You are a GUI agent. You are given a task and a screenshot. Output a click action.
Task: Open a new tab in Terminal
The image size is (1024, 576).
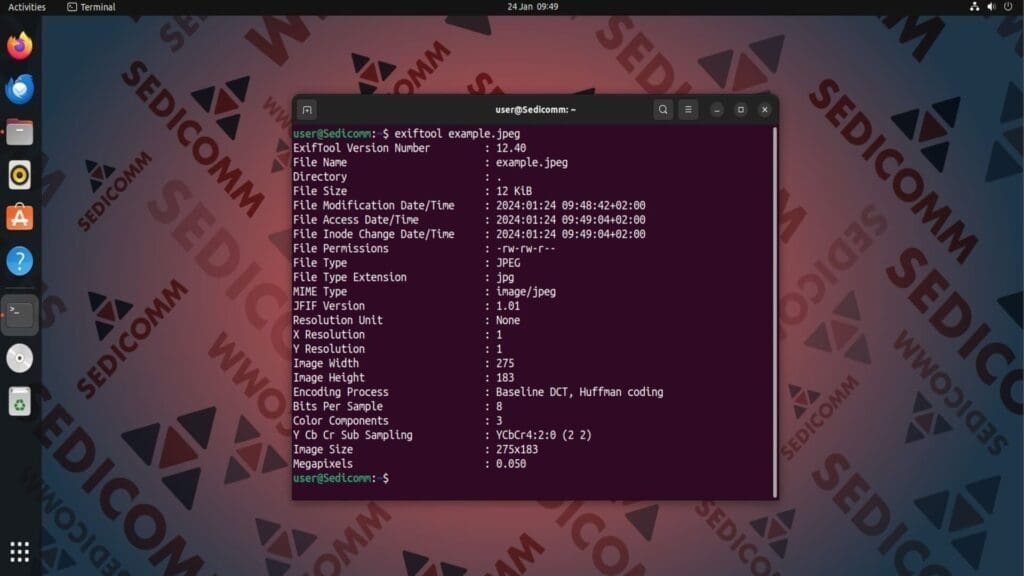tap(306, 109)
